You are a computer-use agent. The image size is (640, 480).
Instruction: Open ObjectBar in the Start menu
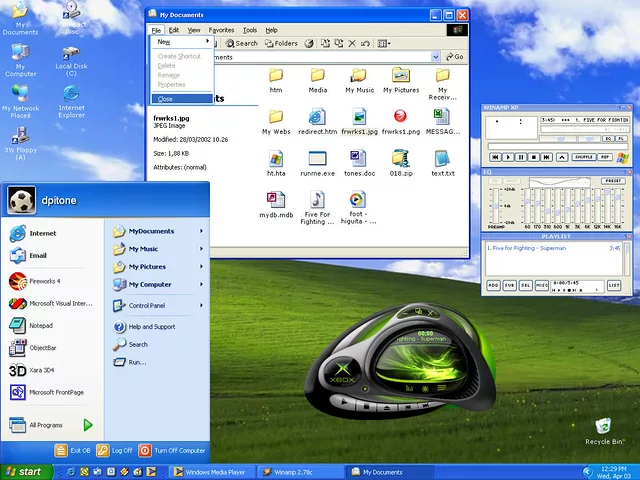33,348
